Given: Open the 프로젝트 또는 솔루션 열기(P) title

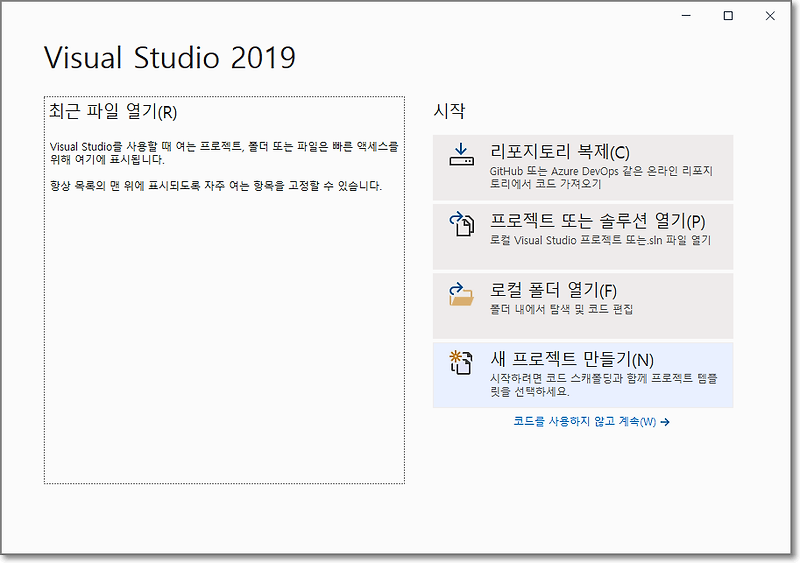Looking at the screenshot, I should (x=597, y=221).
